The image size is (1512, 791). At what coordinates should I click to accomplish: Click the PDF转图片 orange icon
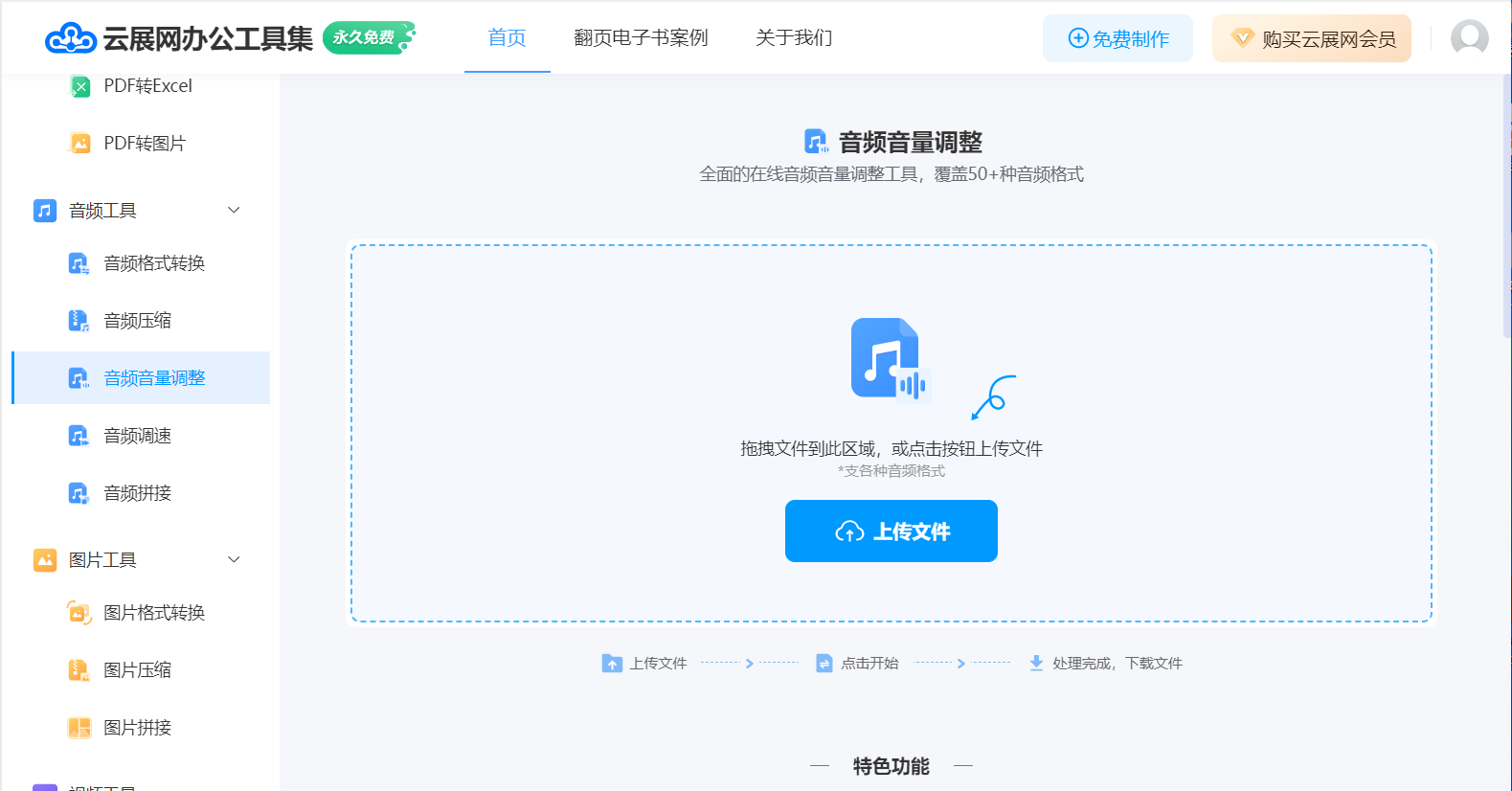coord(79,144)
